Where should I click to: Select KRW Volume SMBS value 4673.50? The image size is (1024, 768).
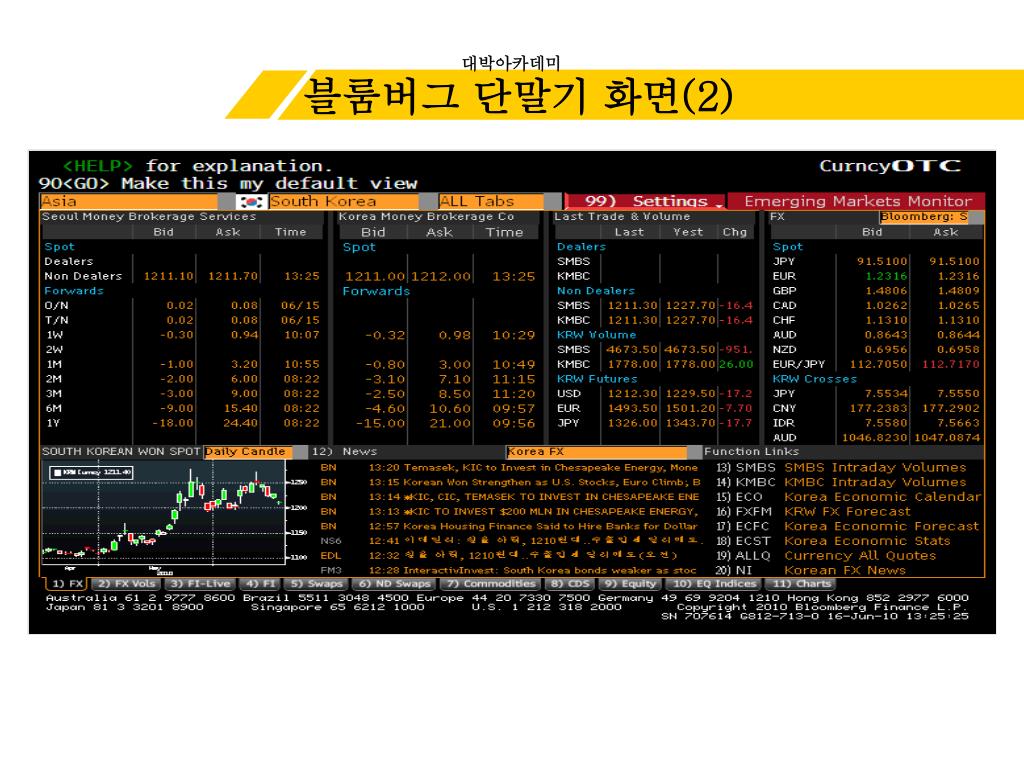pos(632,350)
